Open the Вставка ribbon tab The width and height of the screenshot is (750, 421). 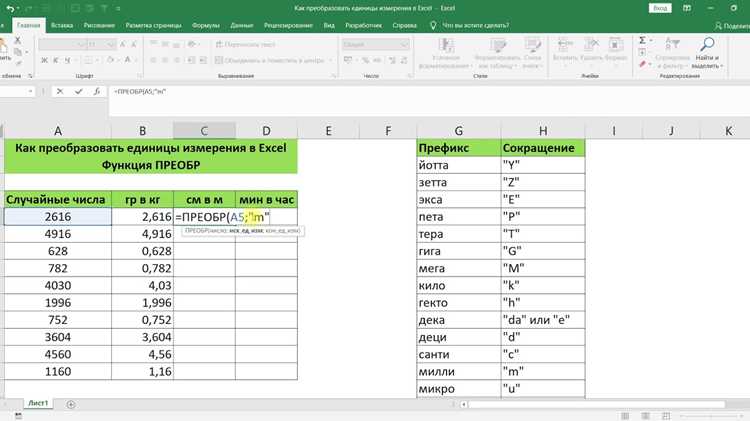pos(62,25)
